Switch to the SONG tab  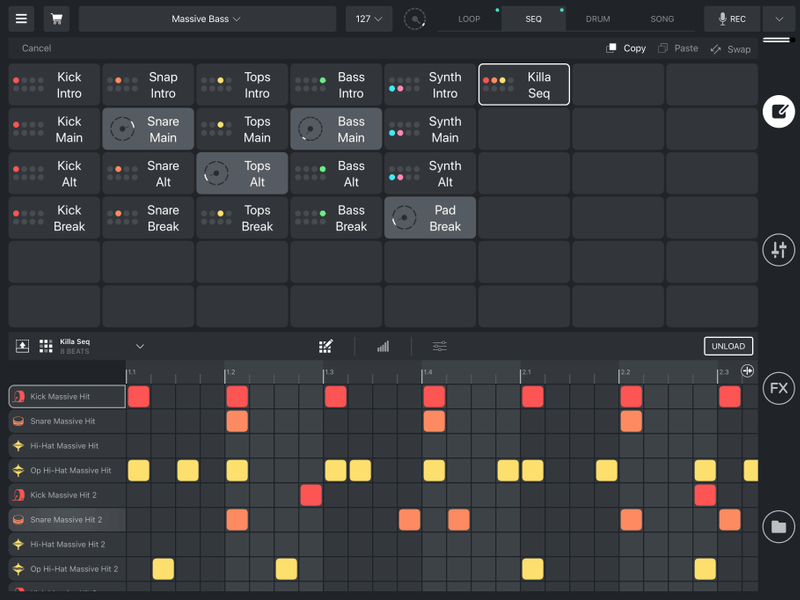coord(662,19)
